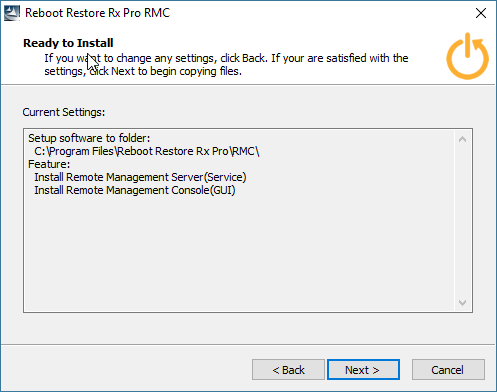The height and width of the screenshot is (392, 497).
Task: Click the scroll down arrow in settings box
Action: 462,302
